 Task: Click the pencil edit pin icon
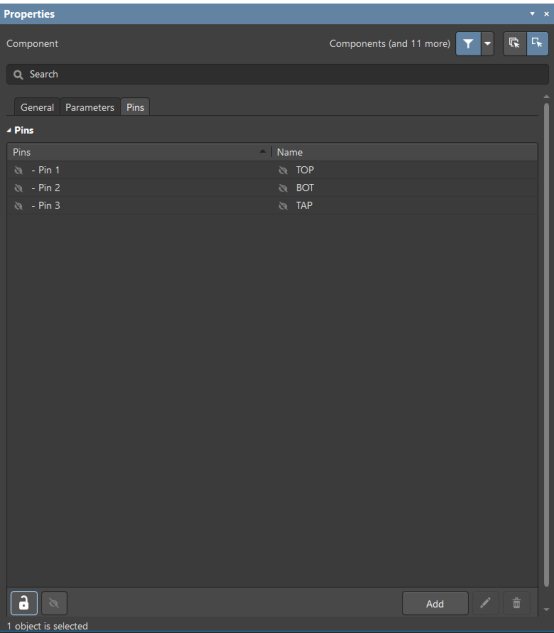pyautogui.click(x=485, y=603)
